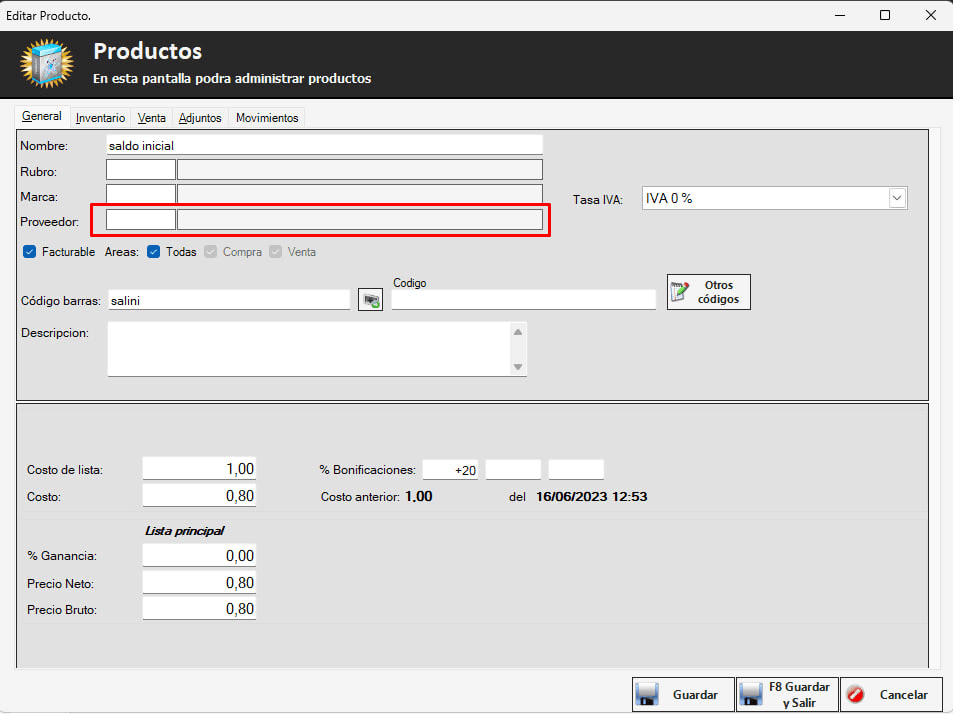The image size is (953, 714).
Task: Click the floppy disk icon on F8 Guardar y Salir
Action: [x=751, y=695]
